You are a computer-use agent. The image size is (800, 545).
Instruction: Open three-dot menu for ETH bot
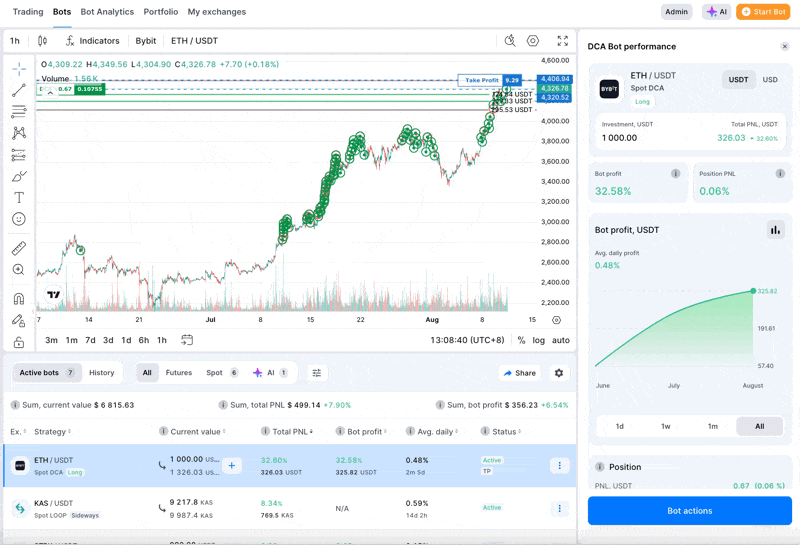(x=559, y=465)
